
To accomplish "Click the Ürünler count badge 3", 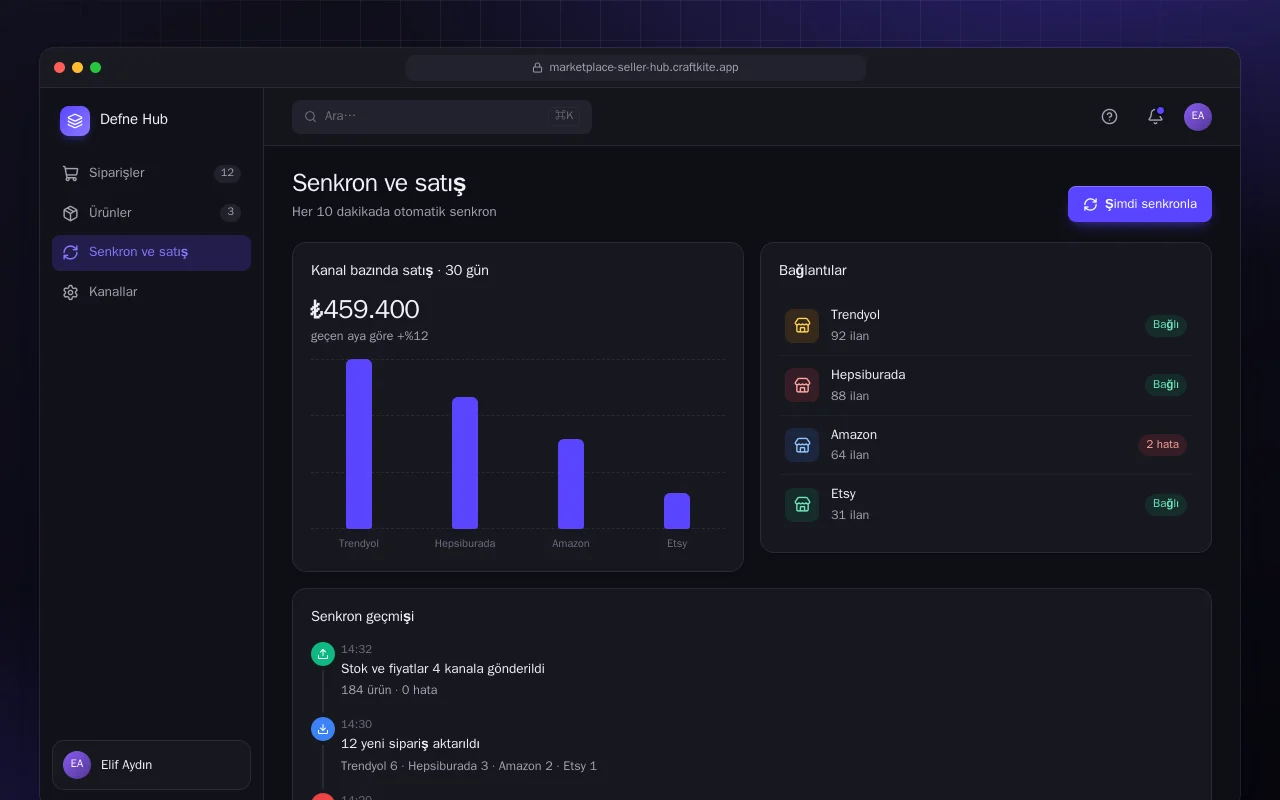I will pyautogui.click(x=230, y=212).
